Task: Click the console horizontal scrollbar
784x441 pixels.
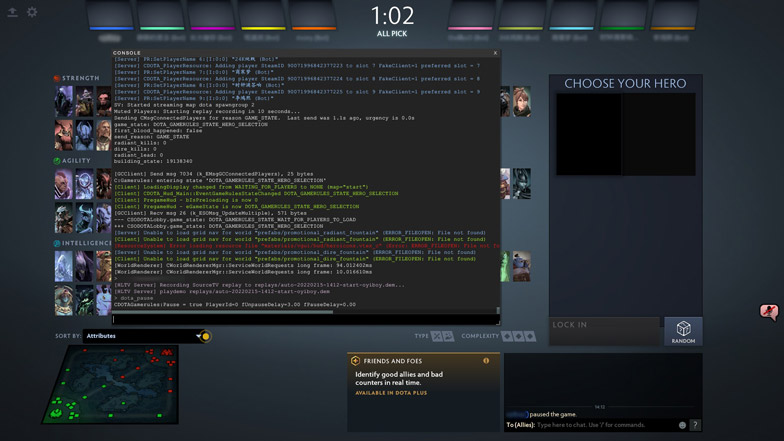Action: point(222,312)
